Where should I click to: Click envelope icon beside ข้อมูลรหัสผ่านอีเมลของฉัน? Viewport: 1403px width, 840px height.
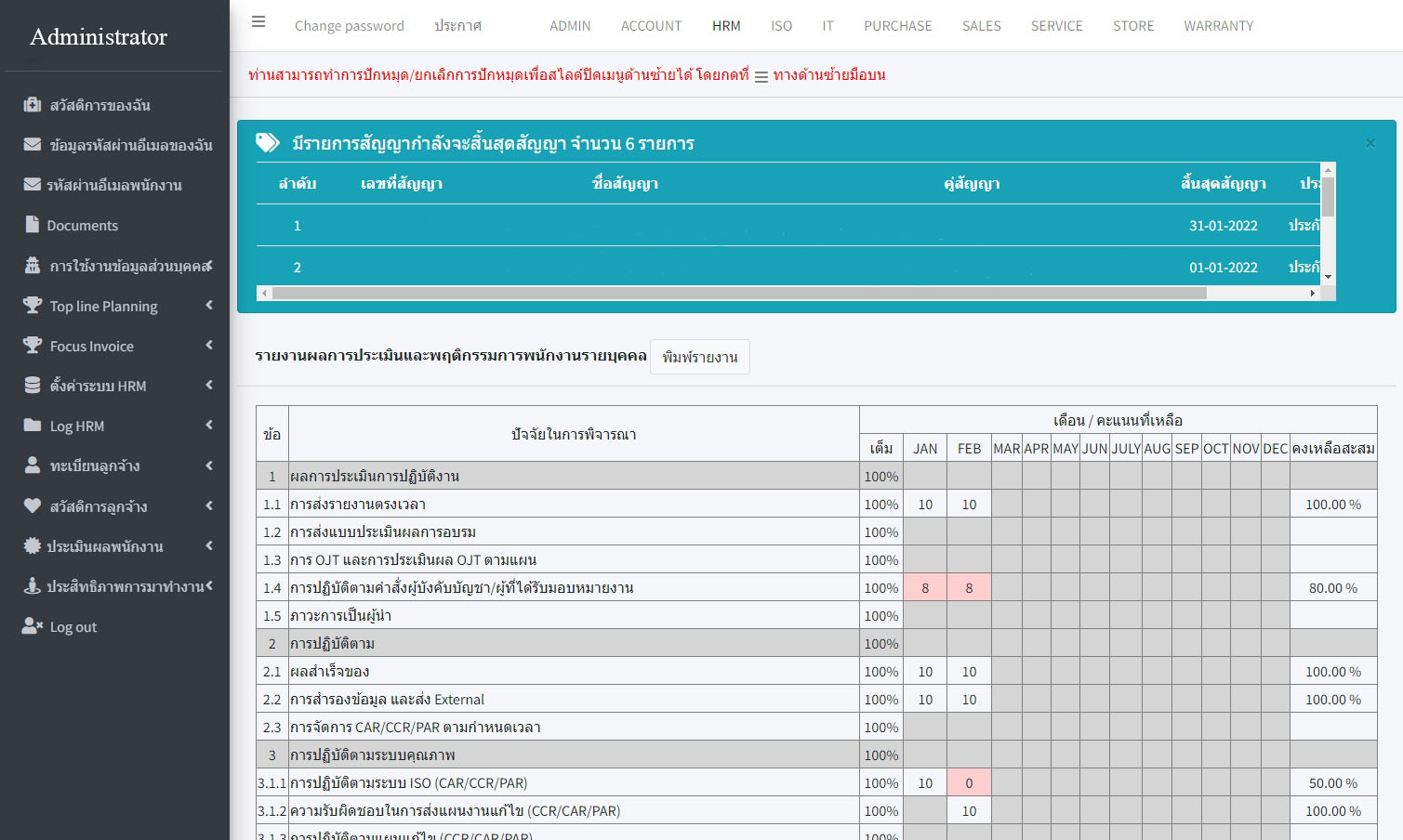[33, 145]
